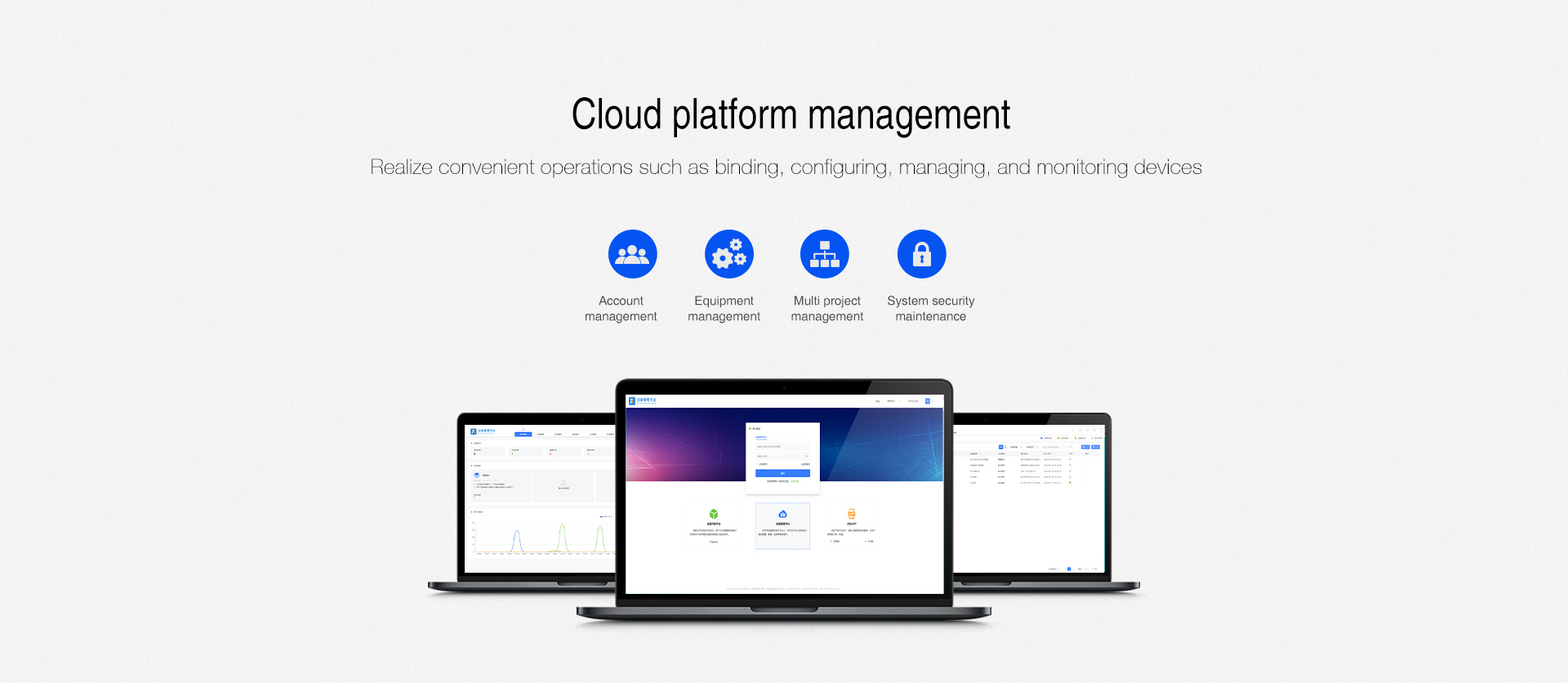1568x683 pixels.
Task: Click the highlighted page number on right laptop
Action: (1069, 569)
